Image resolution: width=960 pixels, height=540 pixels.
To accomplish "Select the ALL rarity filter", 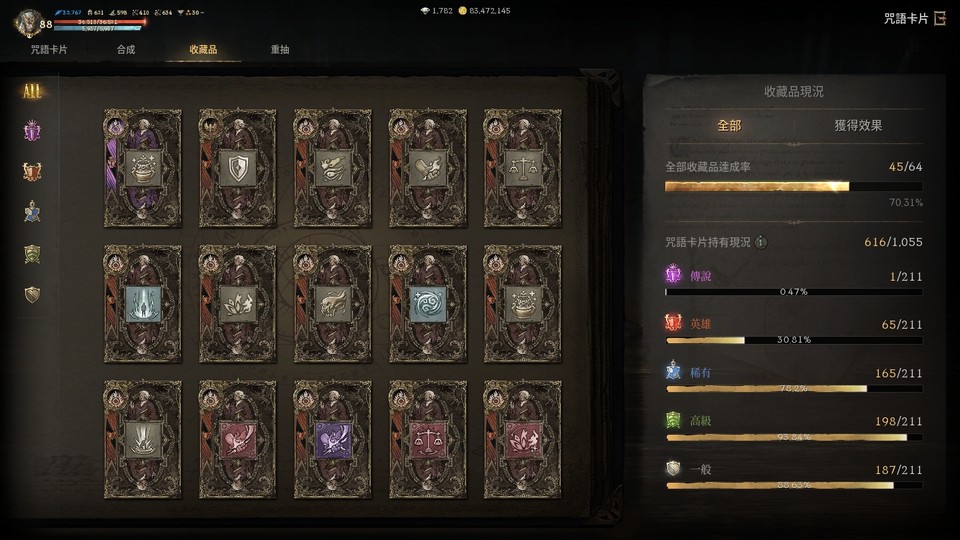I will tap(32, 92).
